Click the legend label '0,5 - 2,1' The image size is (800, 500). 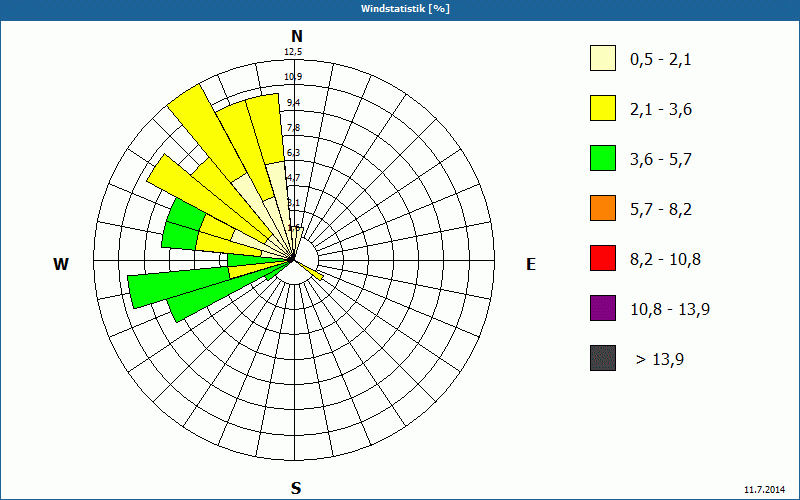[x=661, y=60]
